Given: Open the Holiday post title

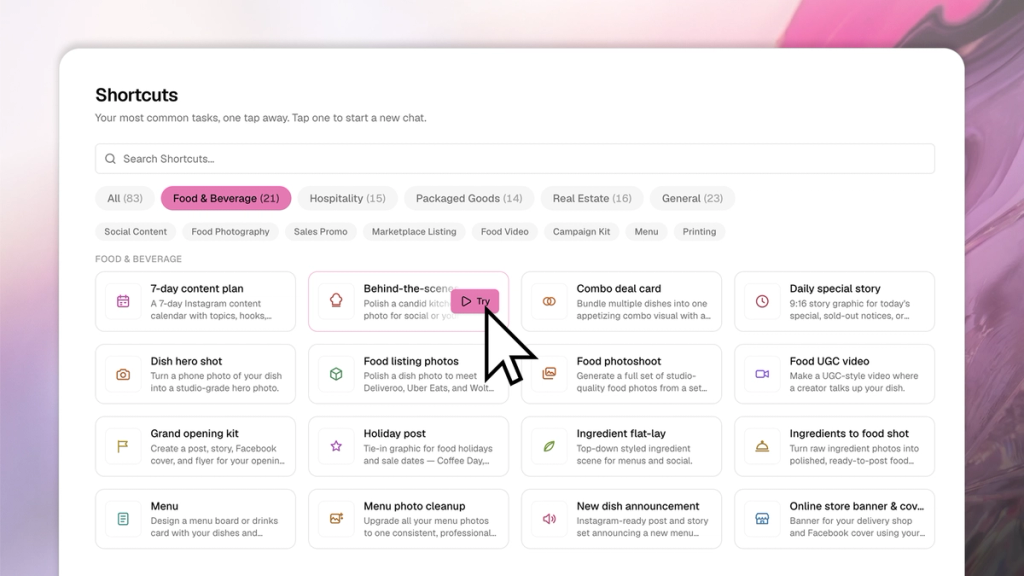Looking at the screenshot, I should [394, 434].
